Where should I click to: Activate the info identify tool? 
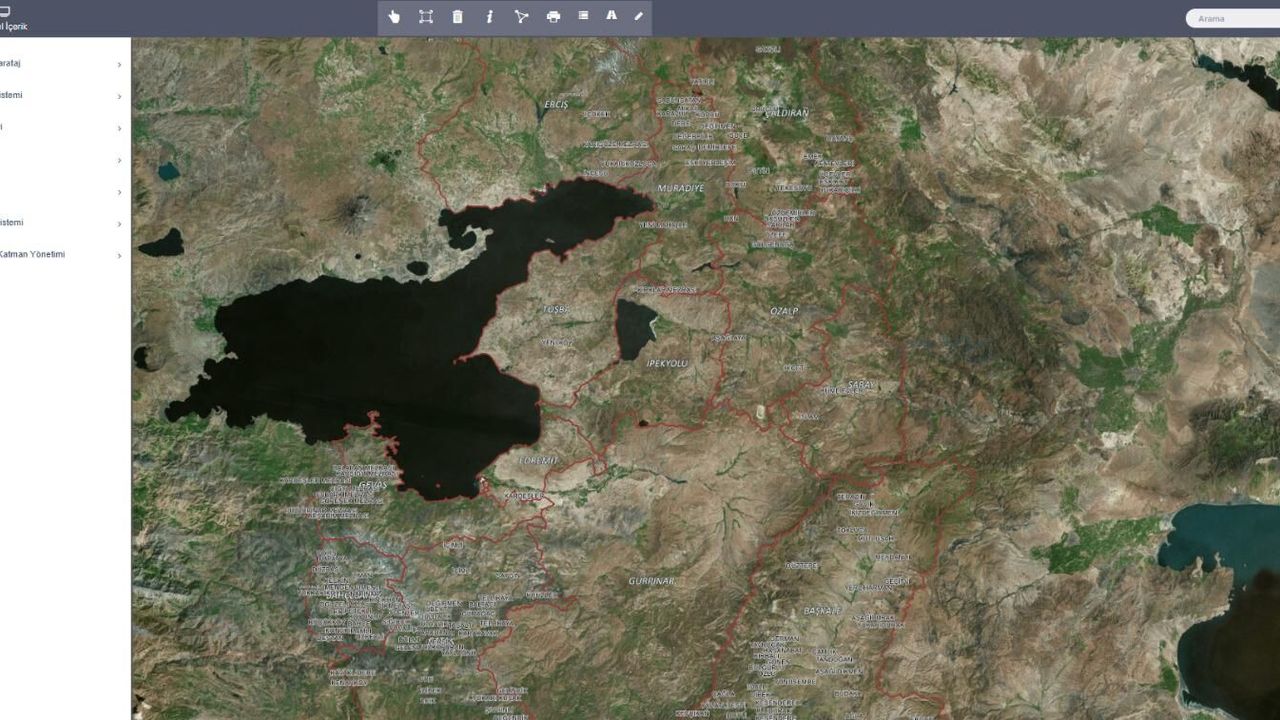click(490, 16)
